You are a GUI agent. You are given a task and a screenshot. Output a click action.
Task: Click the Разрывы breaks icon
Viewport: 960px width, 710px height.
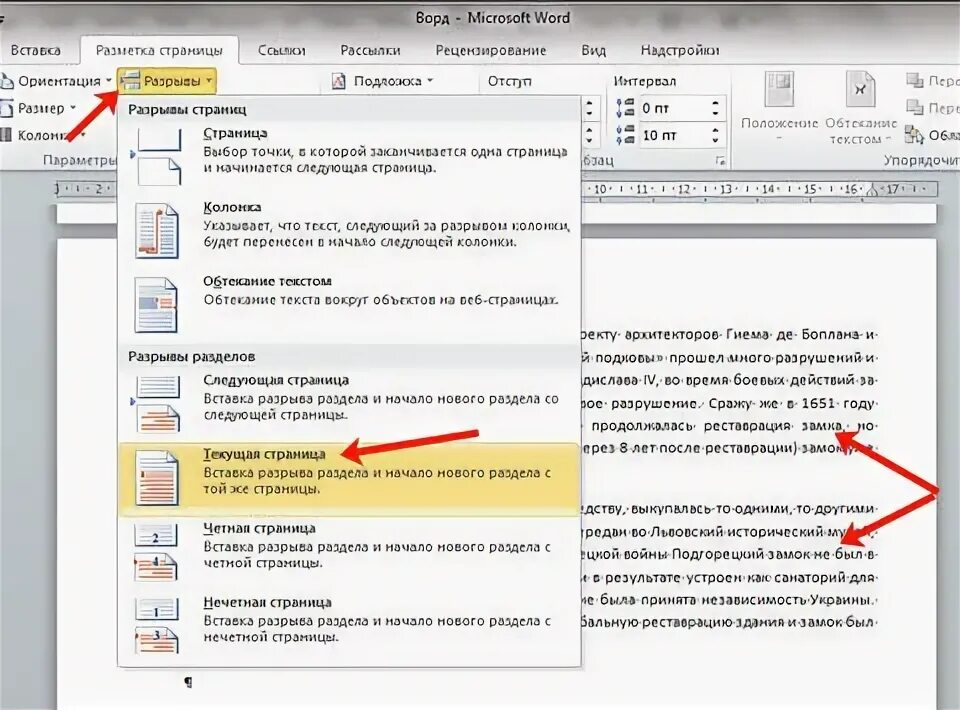point(130,81)
